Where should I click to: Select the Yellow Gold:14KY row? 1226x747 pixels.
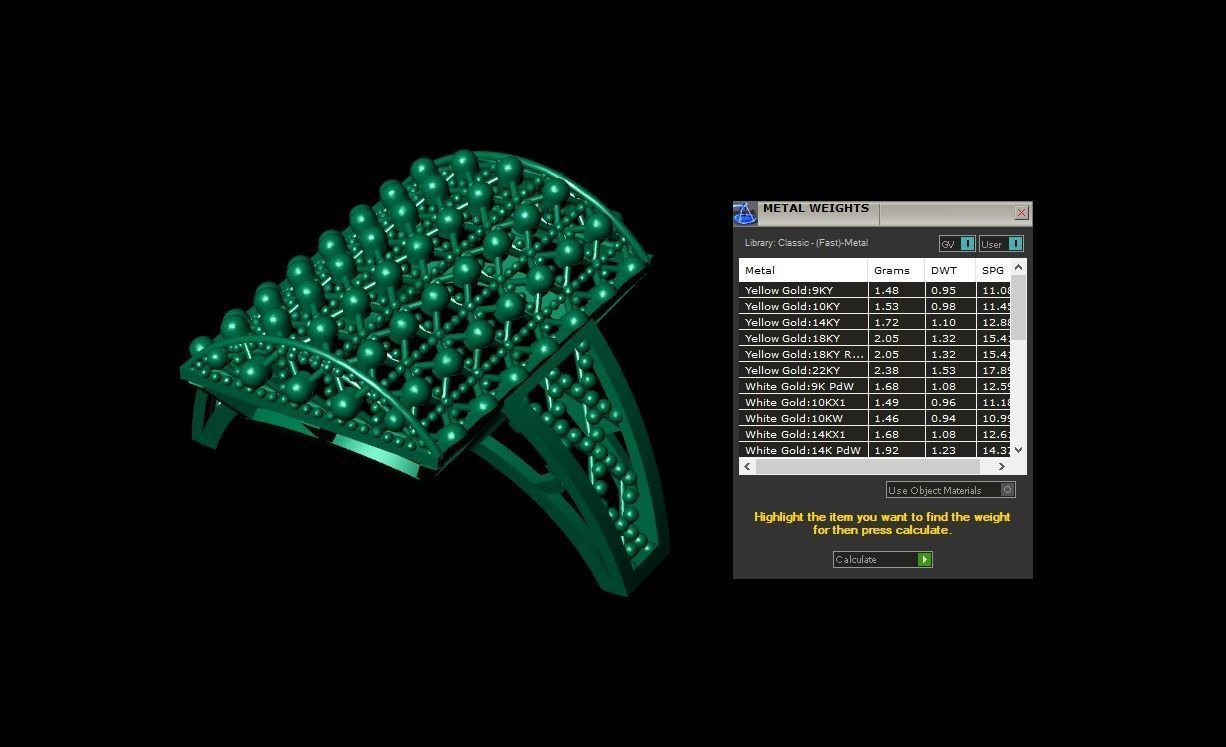(875, 322)
